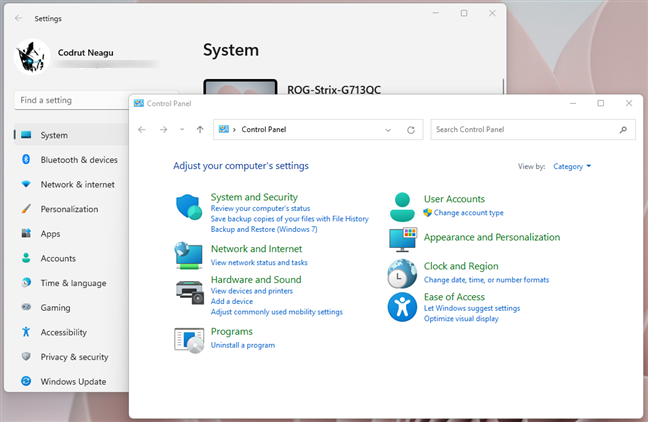Click the Control Panel address bar icon
The width and height of the screenshot is (648, 422).
tap(224, 129)
